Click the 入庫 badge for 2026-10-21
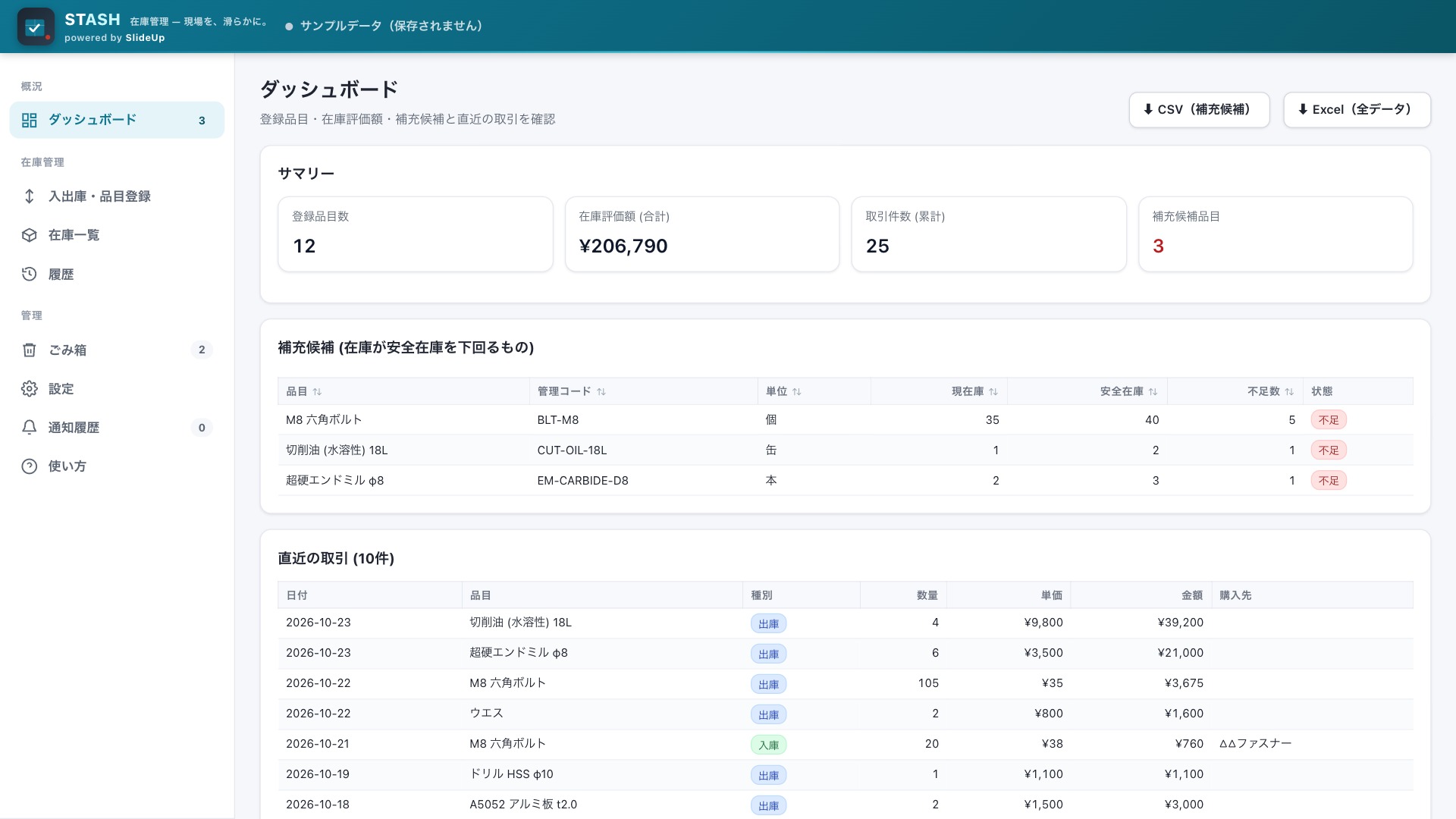 pyautogui.click(x=768, y=745)
